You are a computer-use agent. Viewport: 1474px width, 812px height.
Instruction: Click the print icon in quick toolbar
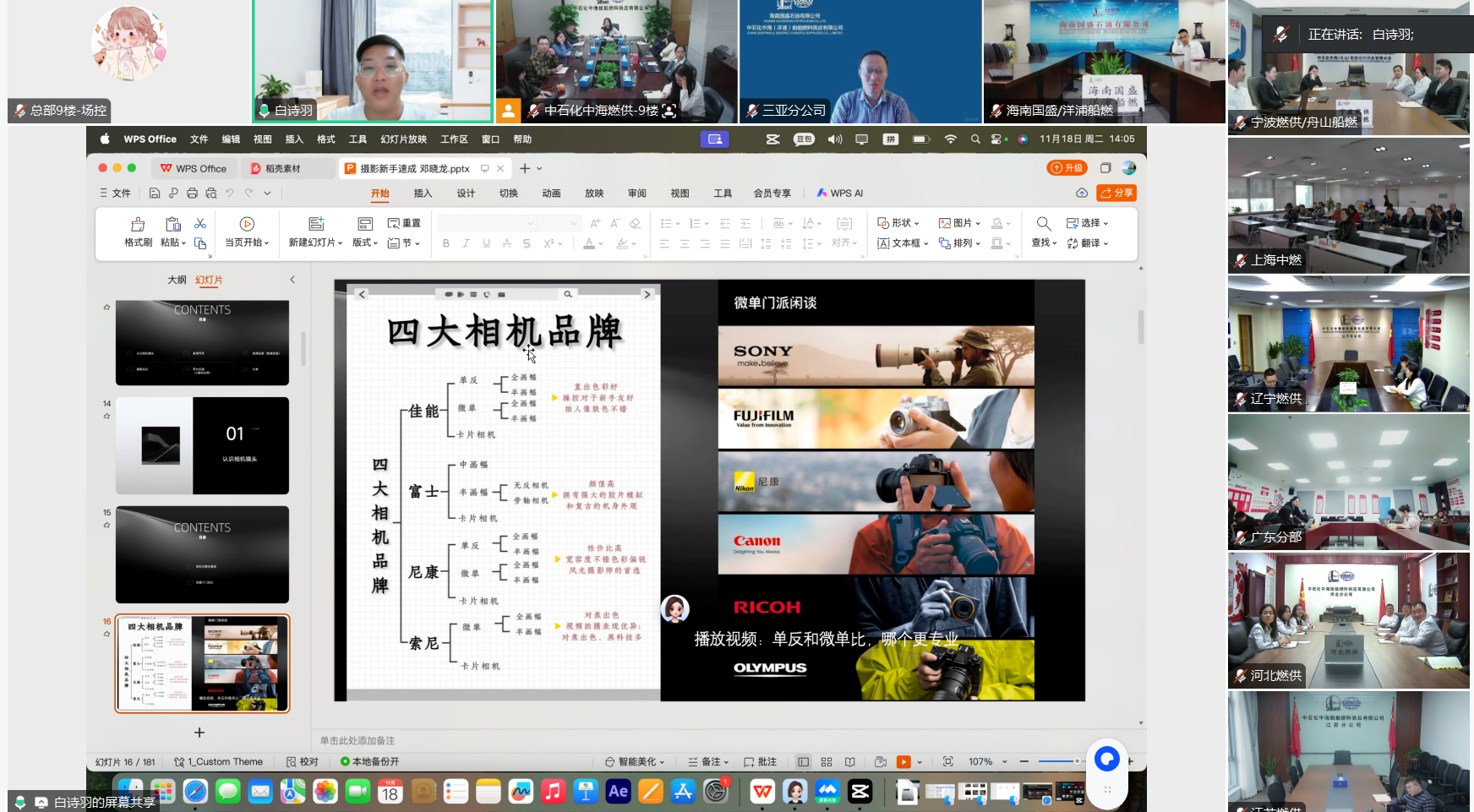click(x=192, y=193)
